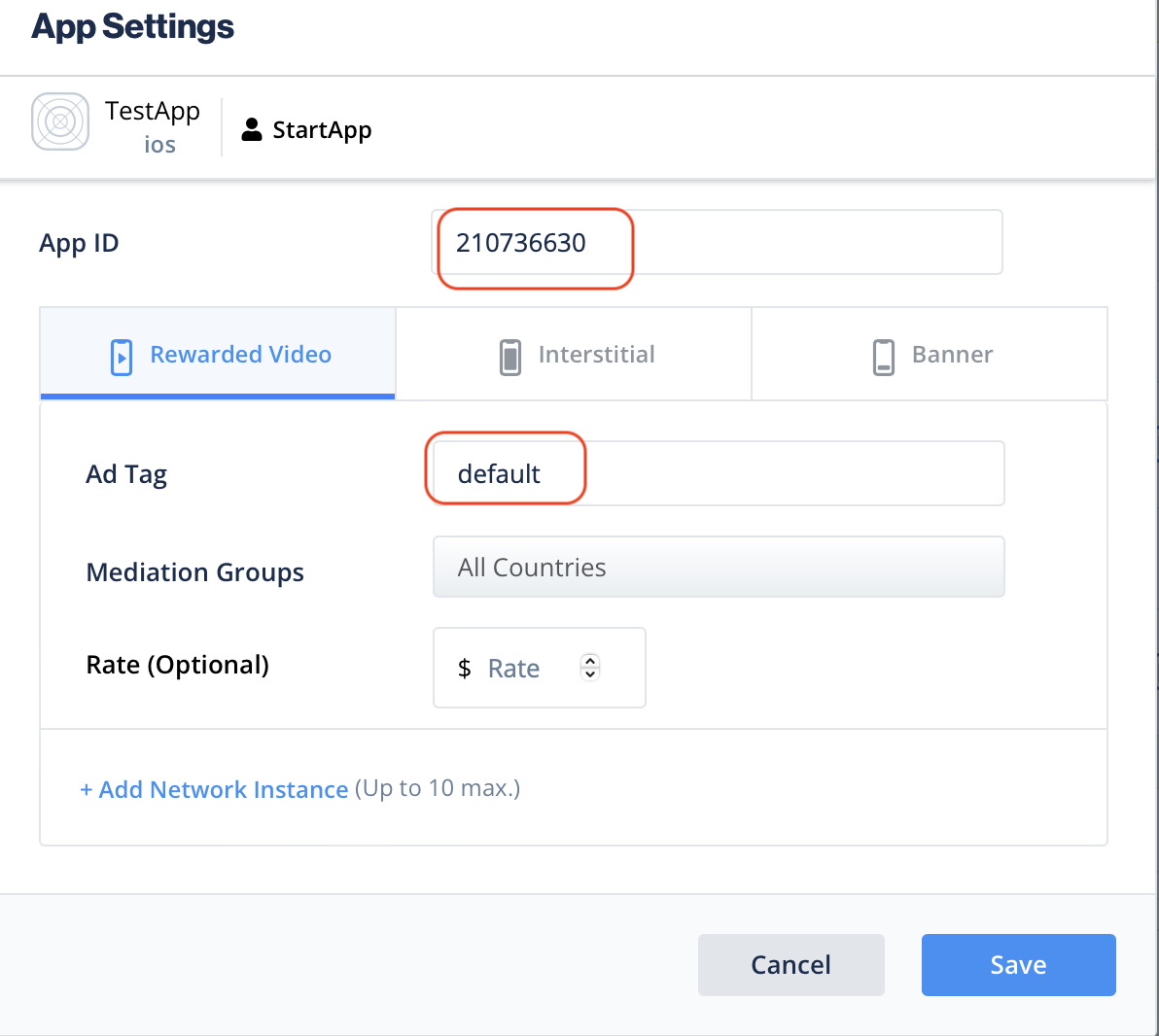Click the TestApp app icon

click(x=60, y=121)
